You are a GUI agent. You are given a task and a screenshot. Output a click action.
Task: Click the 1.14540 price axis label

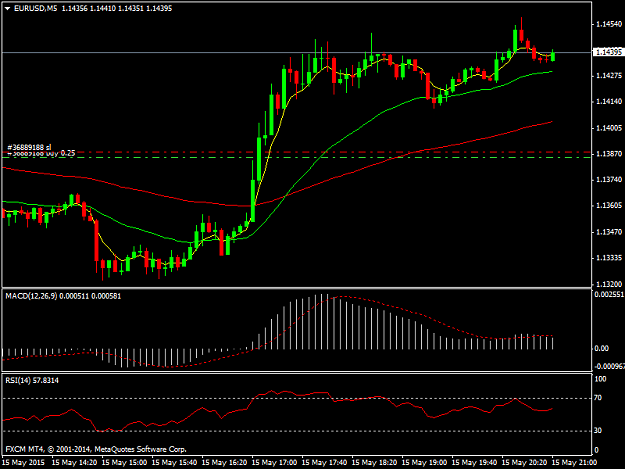609,24
